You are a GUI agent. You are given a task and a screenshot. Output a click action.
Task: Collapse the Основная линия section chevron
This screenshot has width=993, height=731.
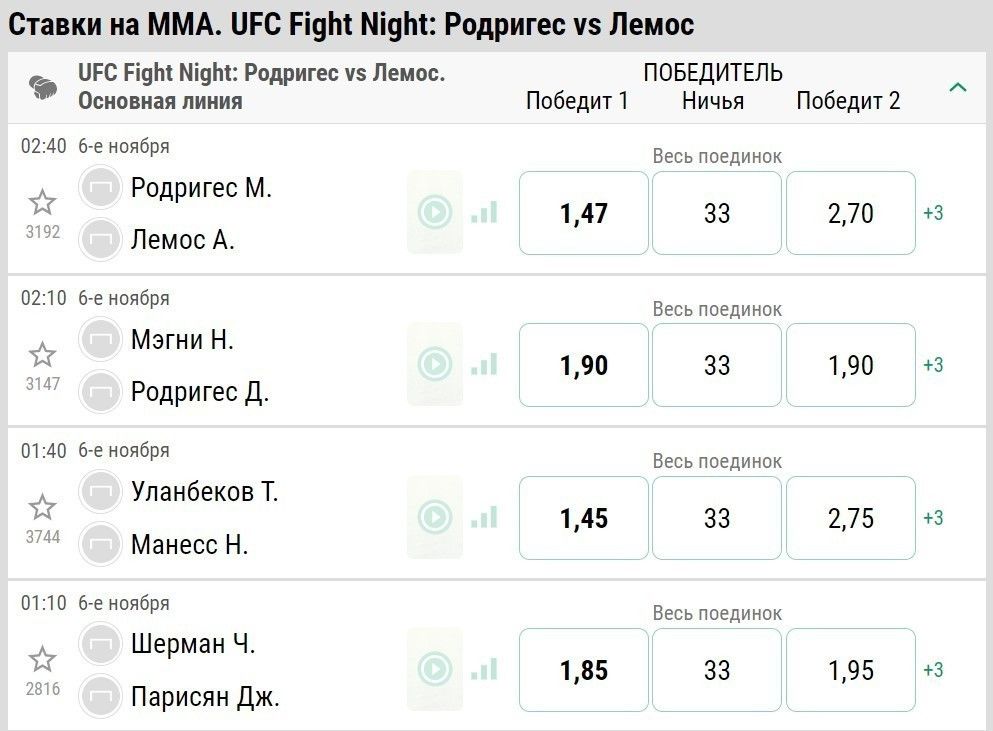tap(958, 87)
